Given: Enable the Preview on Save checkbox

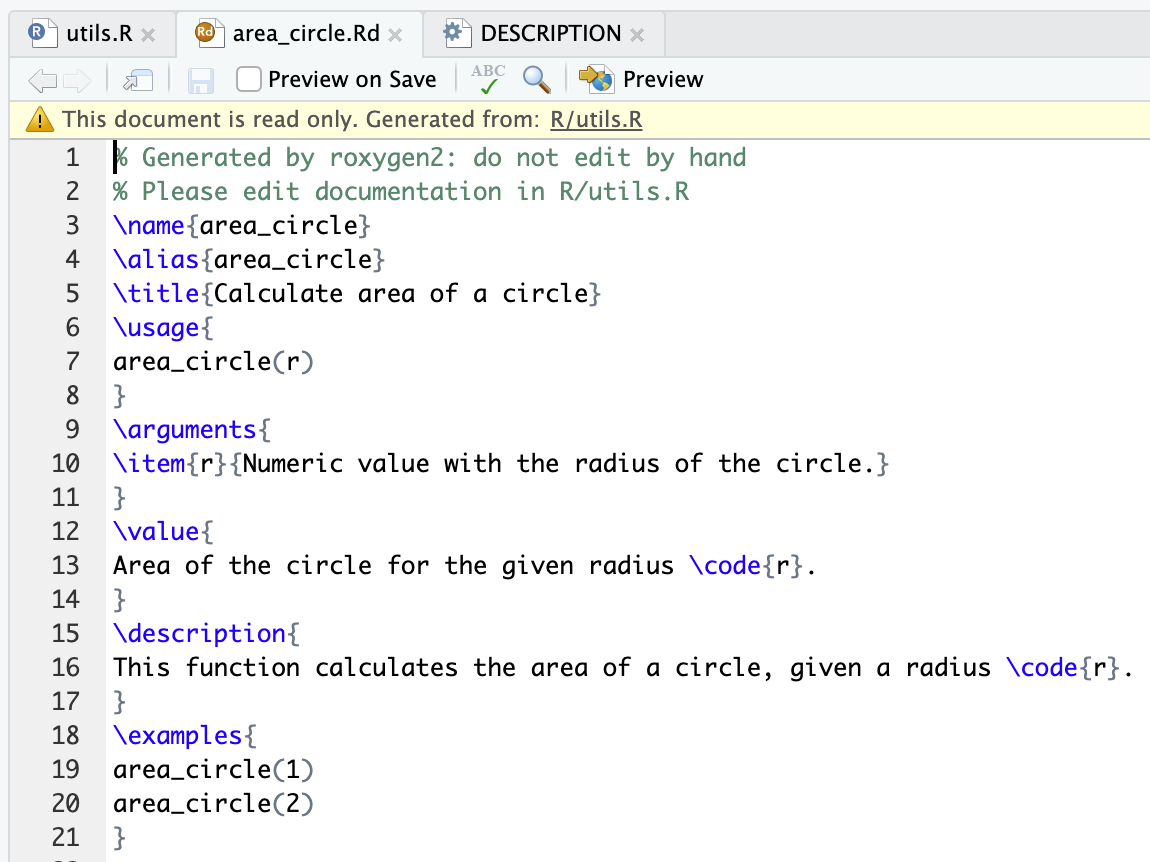Looking at the screenshot, I should [x=250, y=79].
